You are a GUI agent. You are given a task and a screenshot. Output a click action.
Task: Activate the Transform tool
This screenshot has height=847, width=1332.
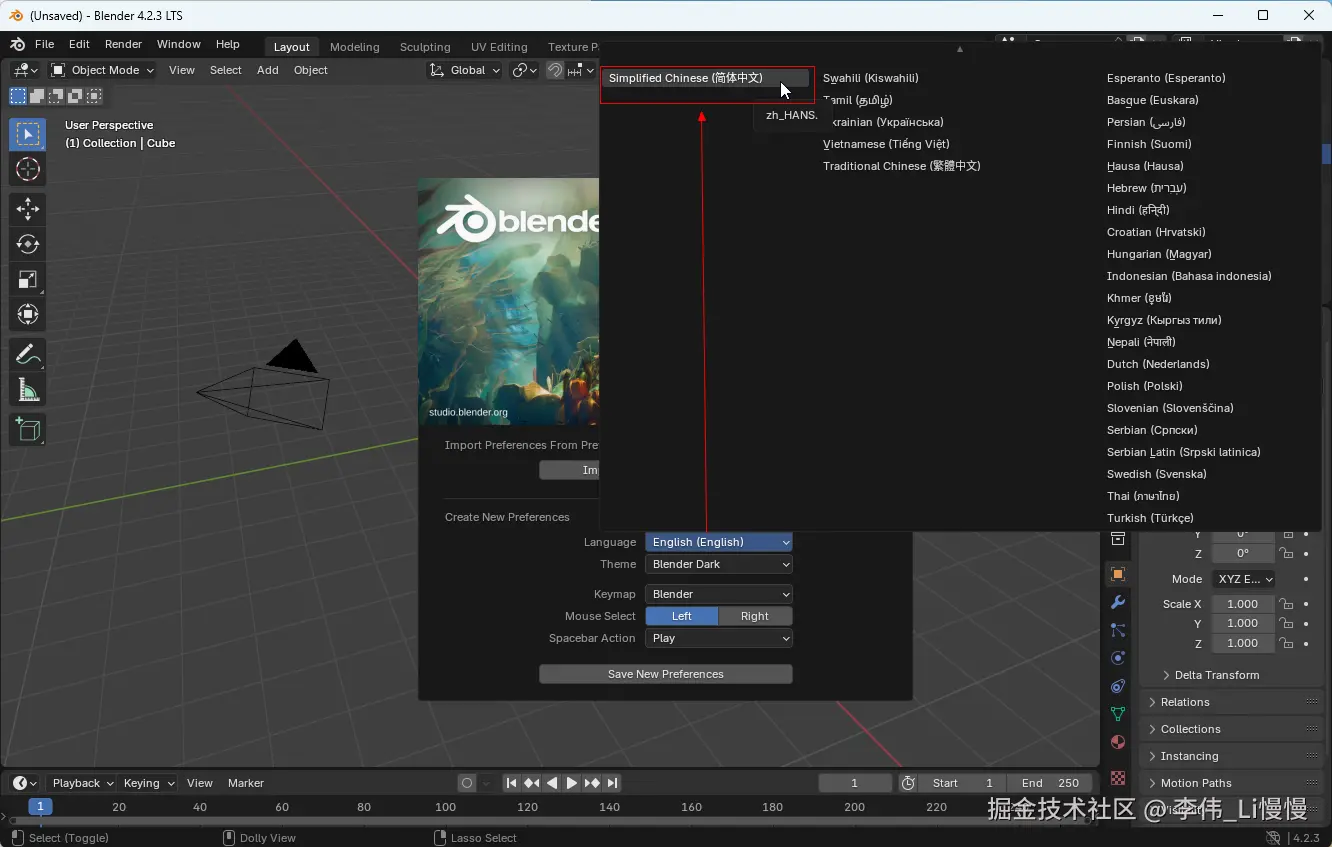pos(28,315)
